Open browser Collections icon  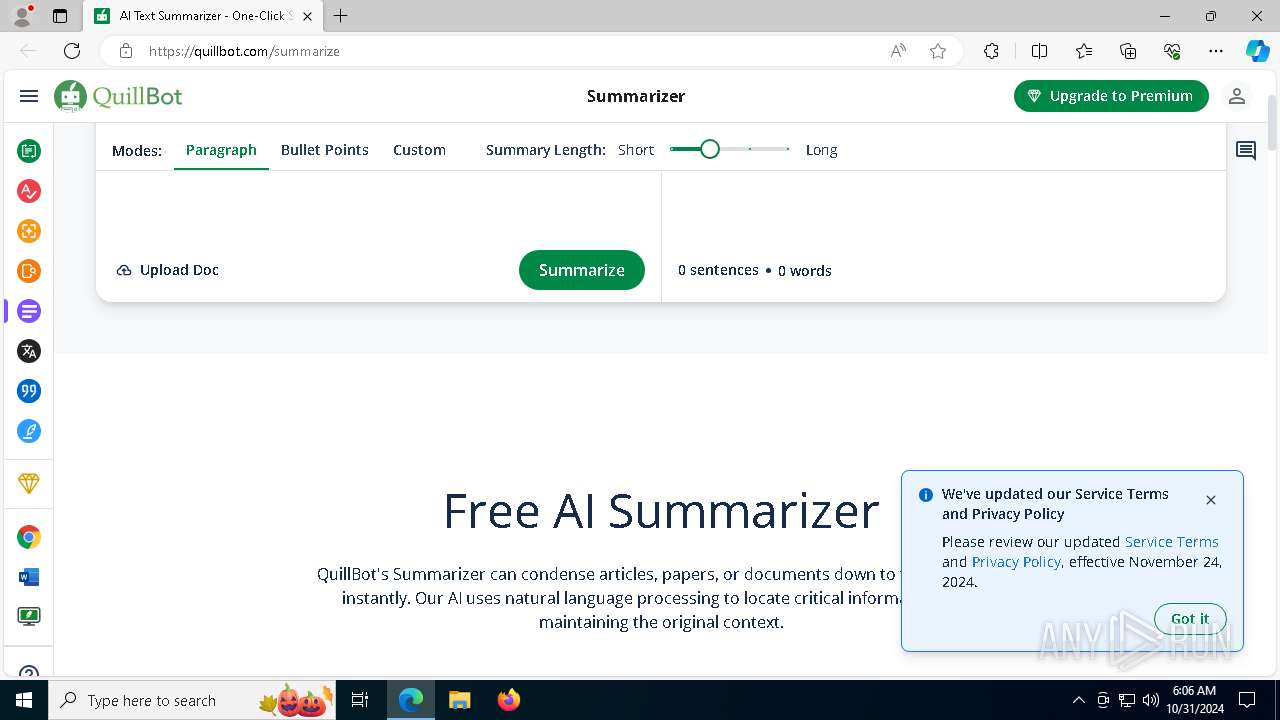click(x=1128, y=51)
